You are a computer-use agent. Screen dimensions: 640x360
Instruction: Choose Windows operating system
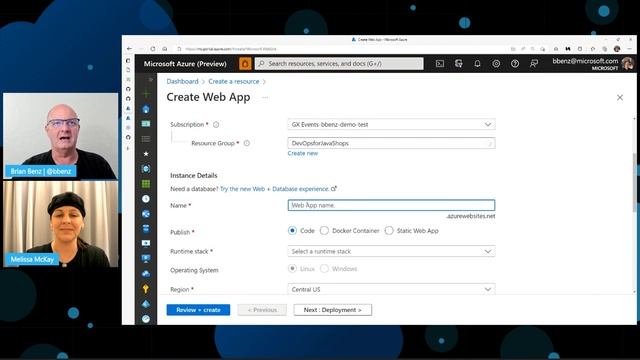[x=324, y=269]
